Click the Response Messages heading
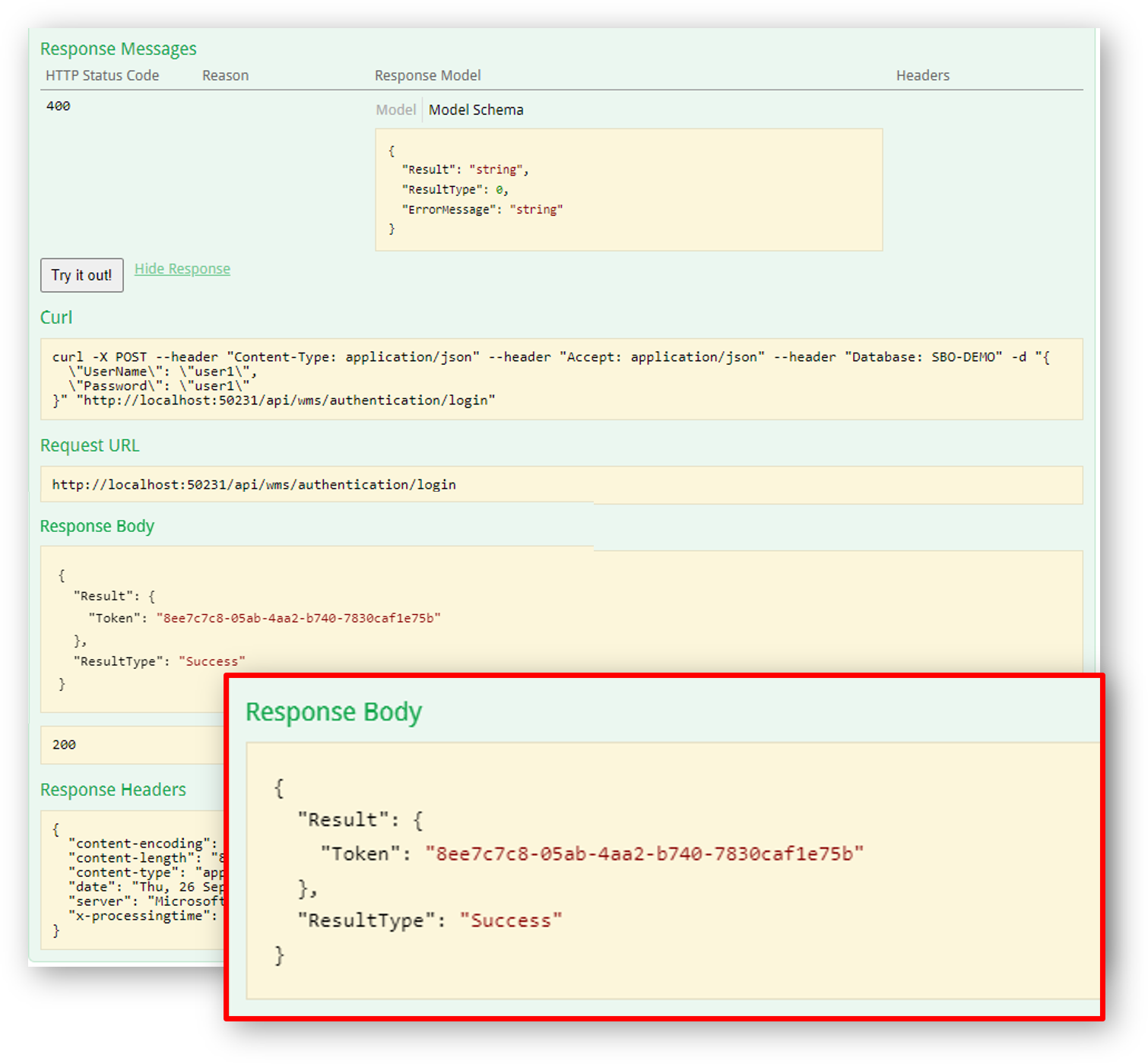The width and height of the screenshot is (1148, 1064). tap(118, 49)
